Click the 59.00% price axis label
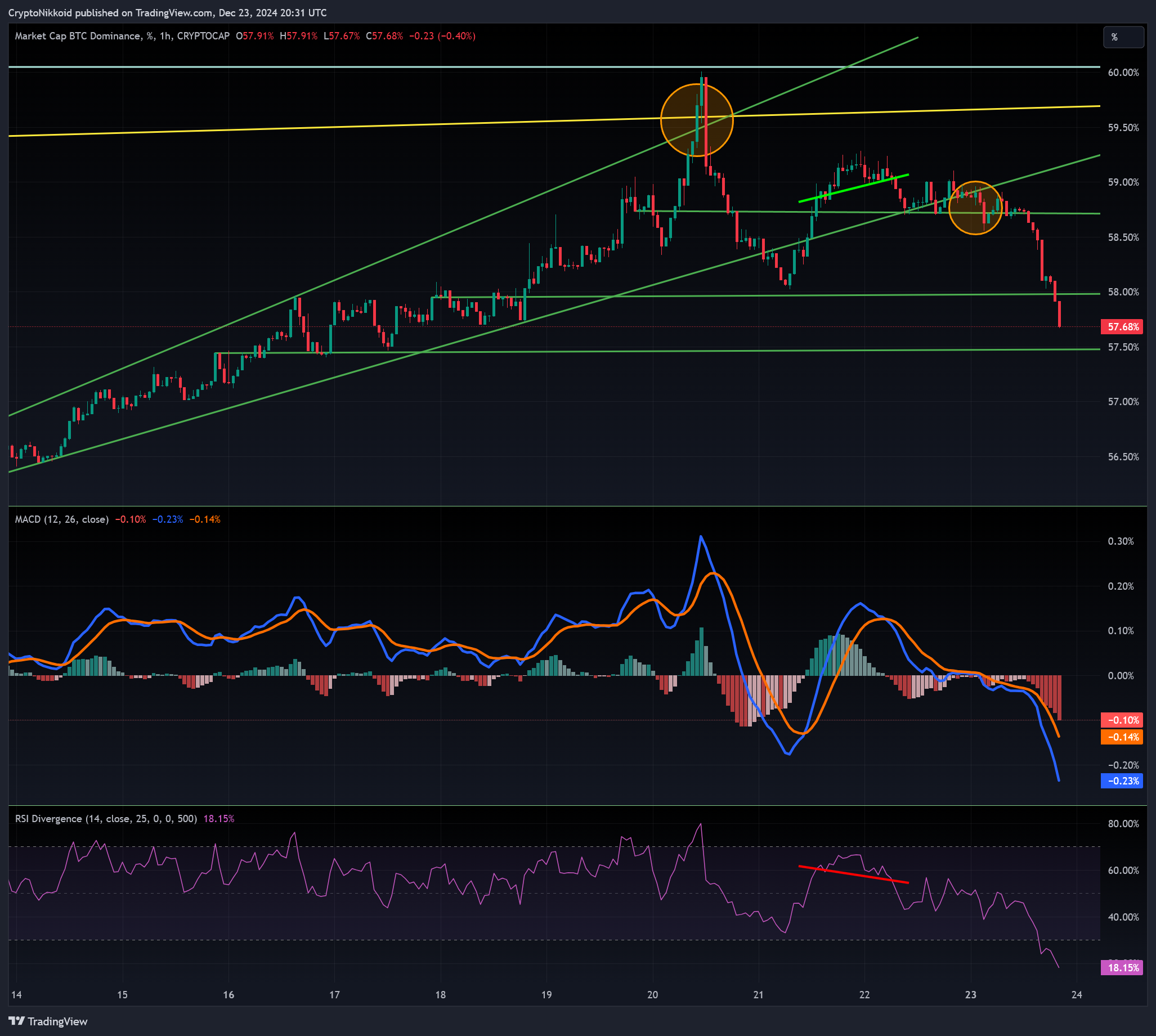1156x1036 pixels. click(x=1123, y=182)
